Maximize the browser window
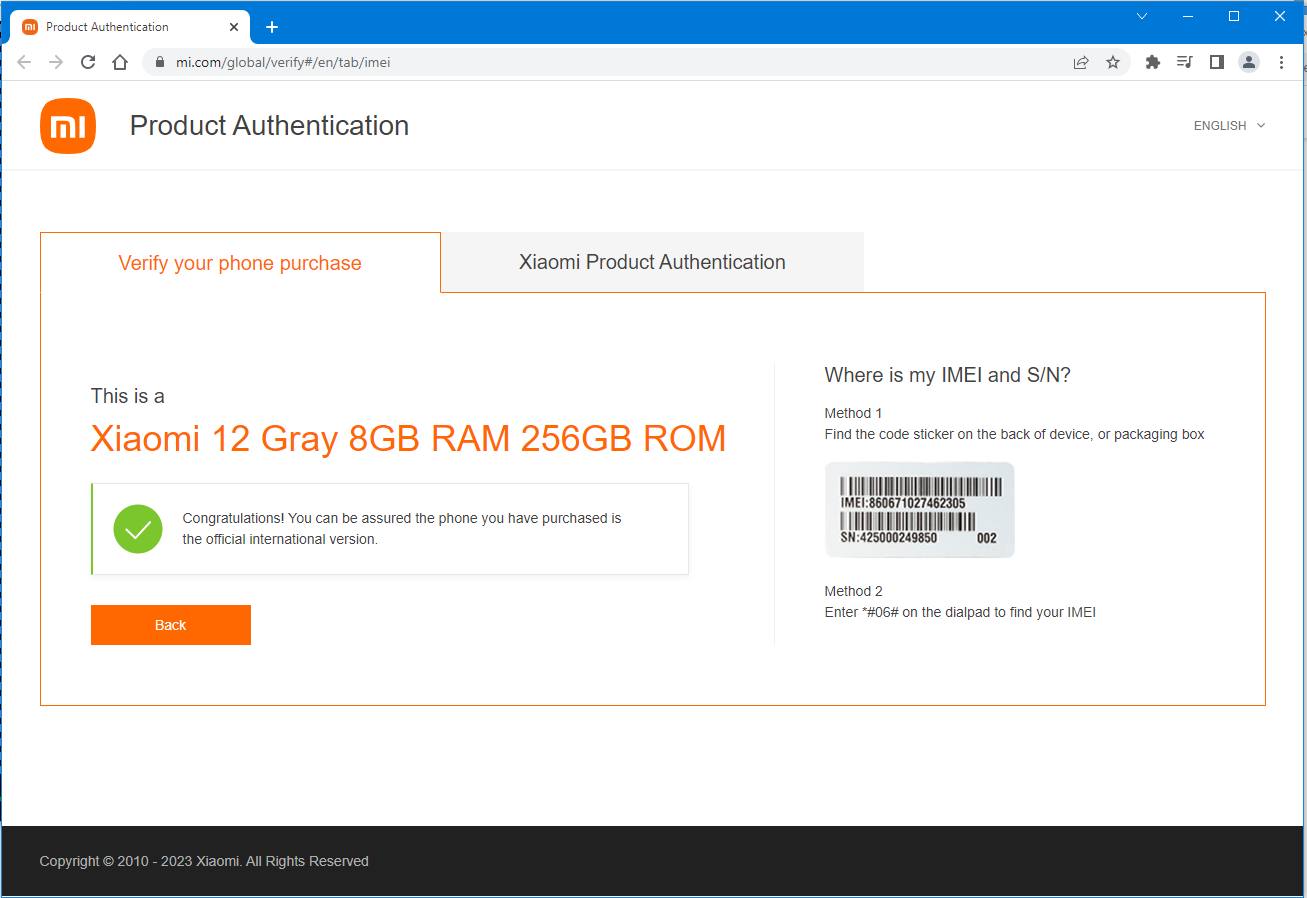Image resolution: width=1307 pixels, height=898 pixels. coord(1234,16)
